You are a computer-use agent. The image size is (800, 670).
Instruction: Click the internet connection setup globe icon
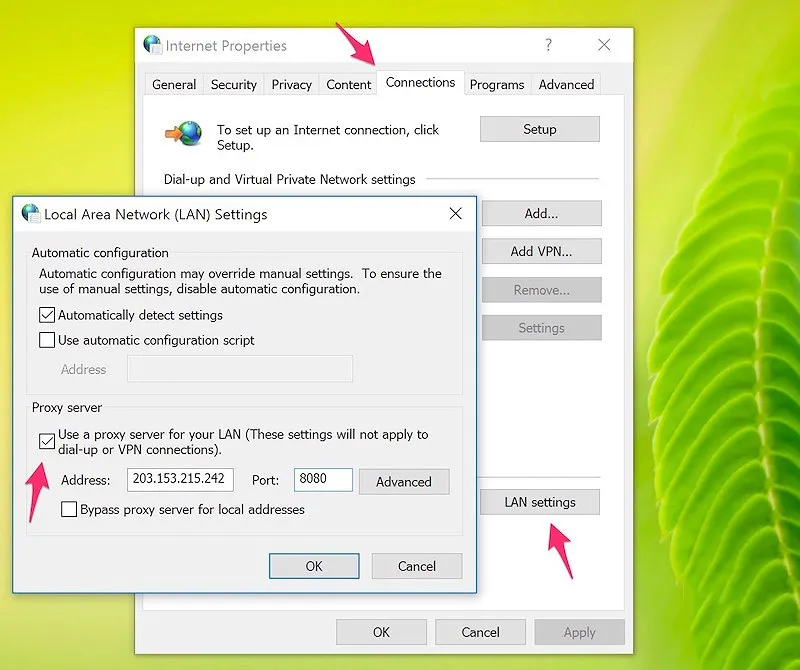pos(184,133)
